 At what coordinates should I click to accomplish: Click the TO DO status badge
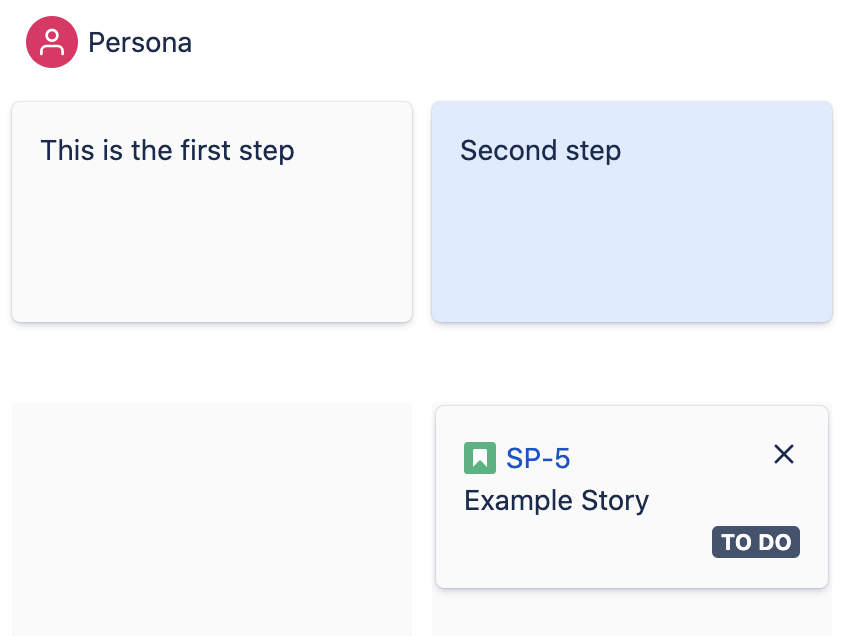(x=756, y=542)
